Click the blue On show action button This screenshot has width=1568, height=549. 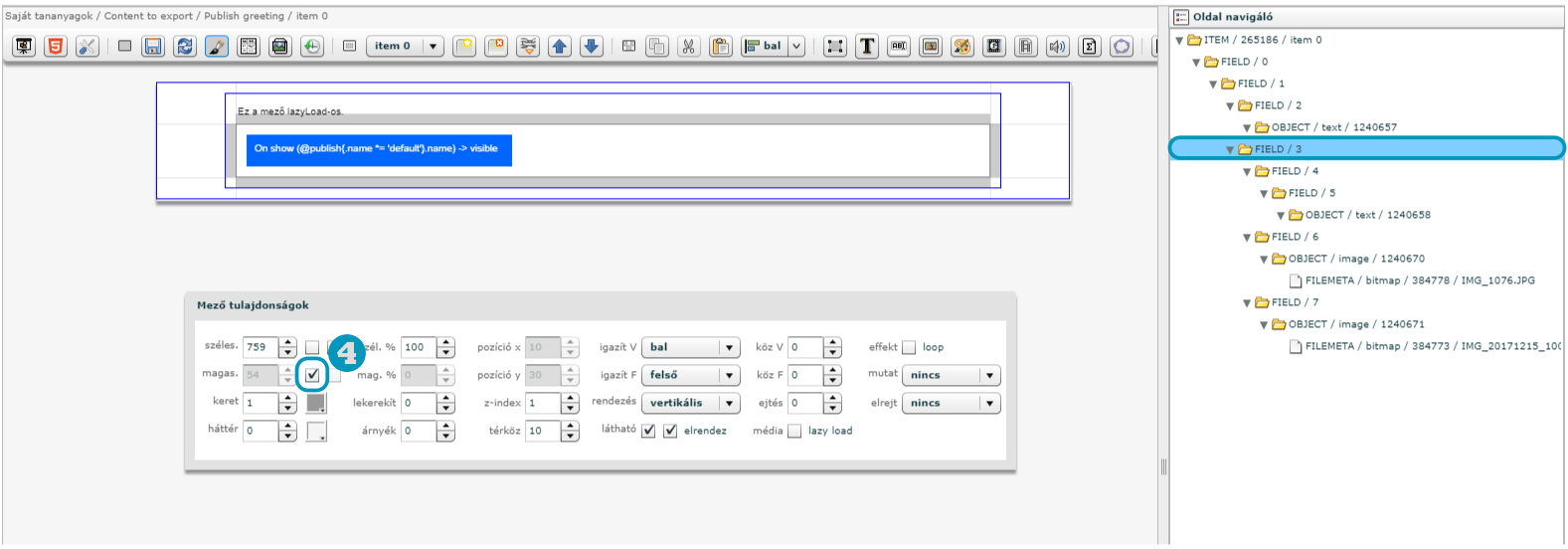[x=379, y=149]
